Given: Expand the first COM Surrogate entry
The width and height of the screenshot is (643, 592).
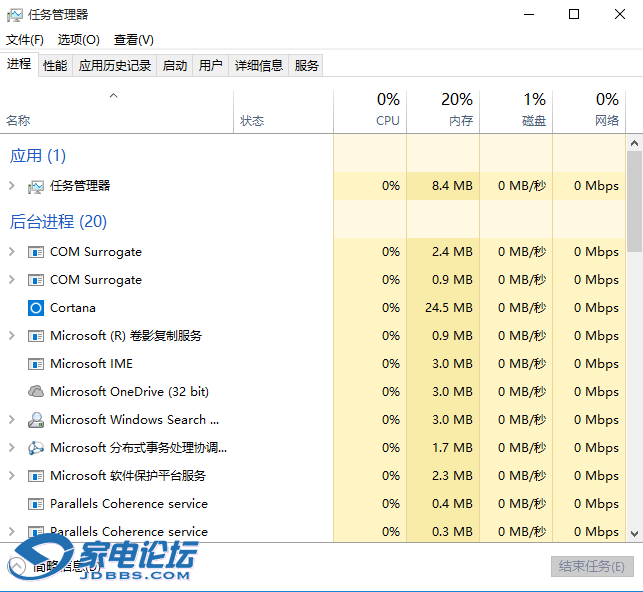Looking at the screenshot, I should (x=12, y=252).
